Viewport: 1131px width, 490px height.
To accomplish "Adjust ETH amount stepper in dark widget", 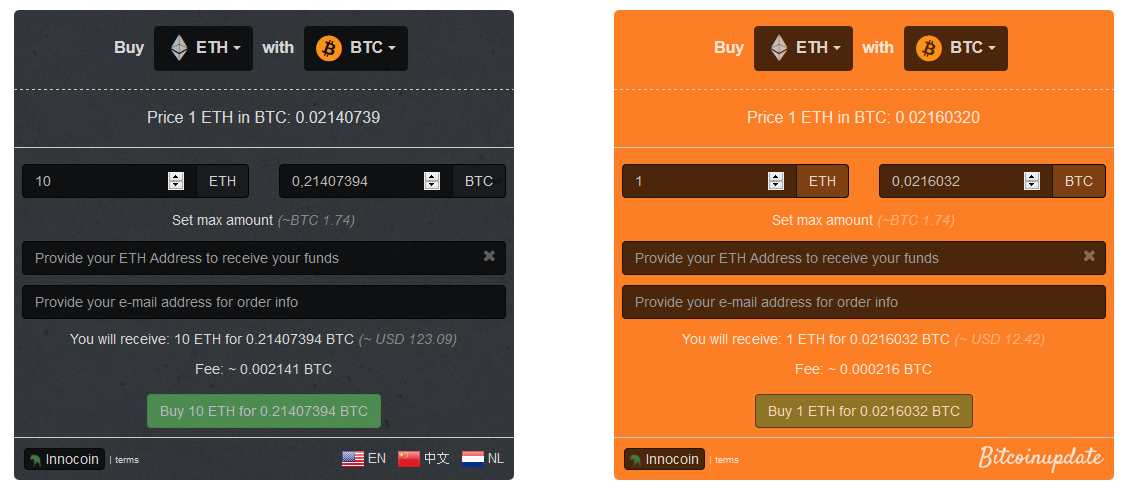I will [176, 181].
